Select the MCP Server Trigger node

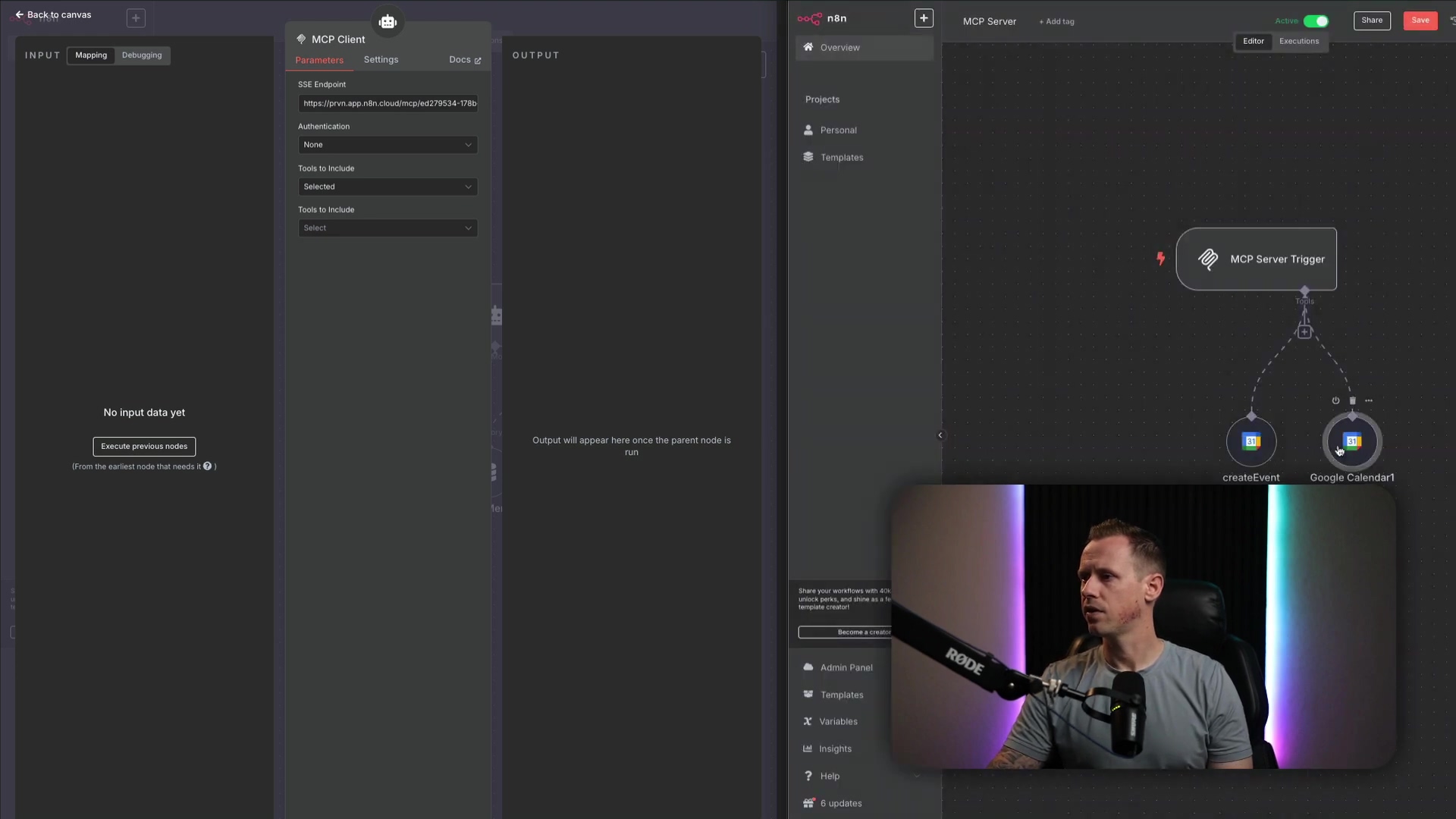click(1257, 259)
